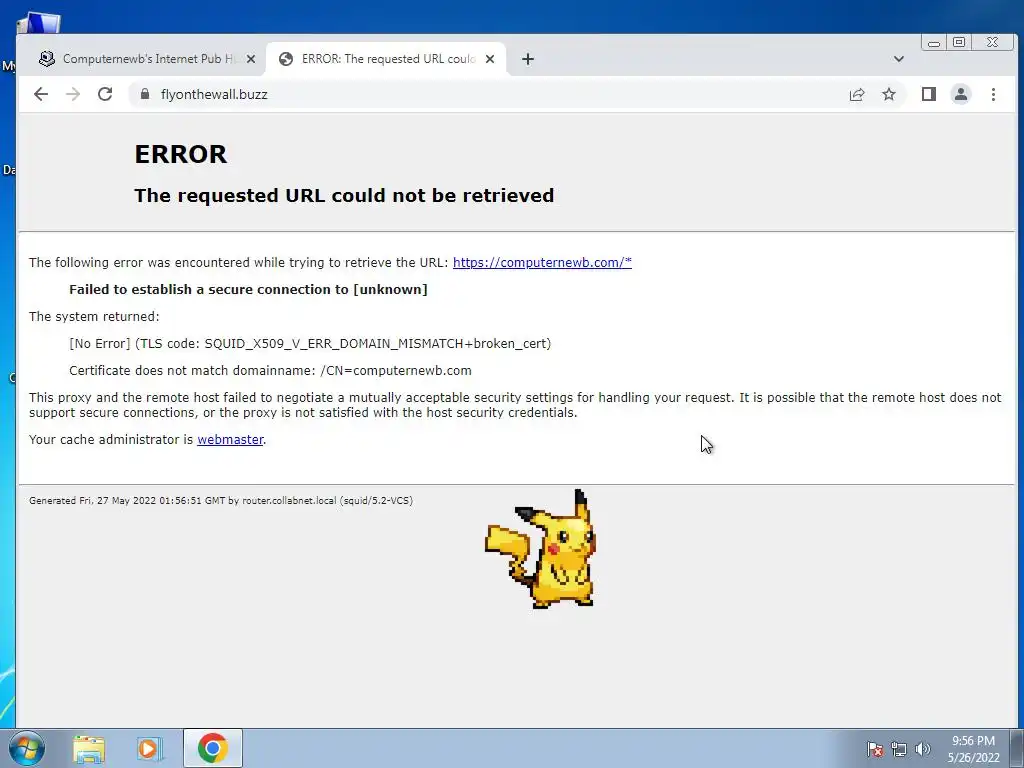Image resolution: width=1024 pixels, height=768 pixels.
Task: Reload the current page
Action: pyautogui.click(x=104, y=94)
